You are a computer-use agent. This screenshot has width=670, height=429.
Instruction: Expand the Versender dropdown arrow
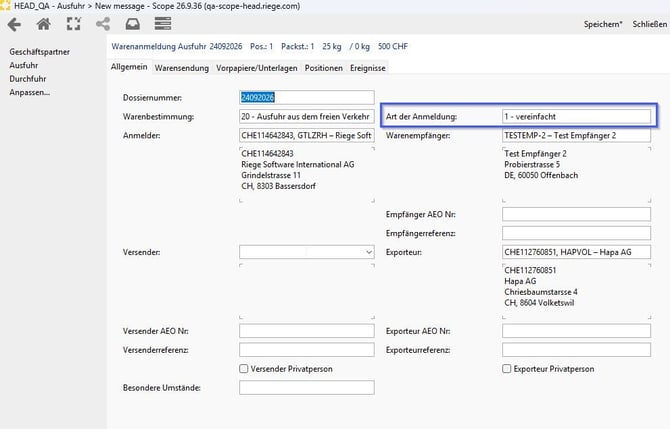pos(369,252)
